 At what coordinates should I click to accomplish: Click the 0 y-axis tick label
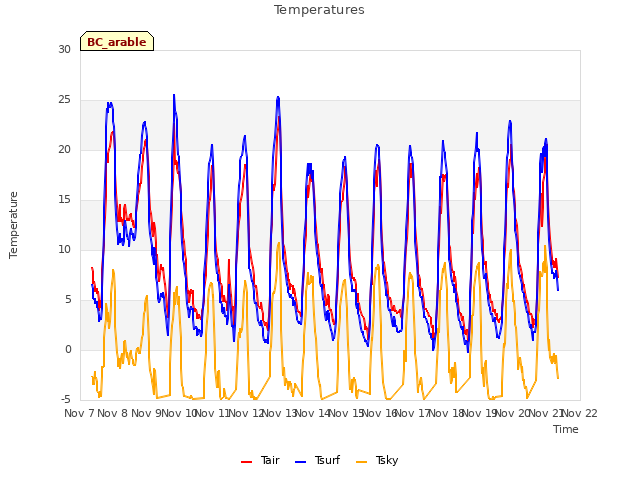point(68,349)
